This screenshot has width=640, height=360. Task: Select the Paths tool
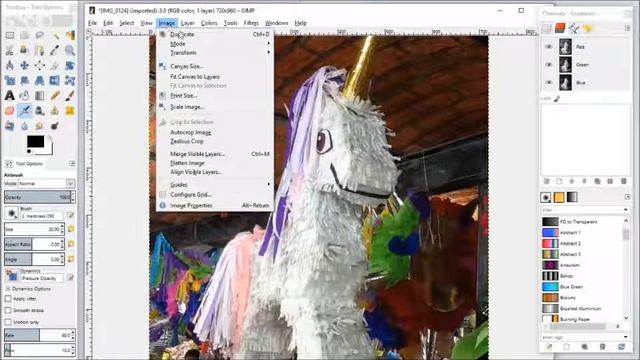pyautogui.click(x=40, y=50)
